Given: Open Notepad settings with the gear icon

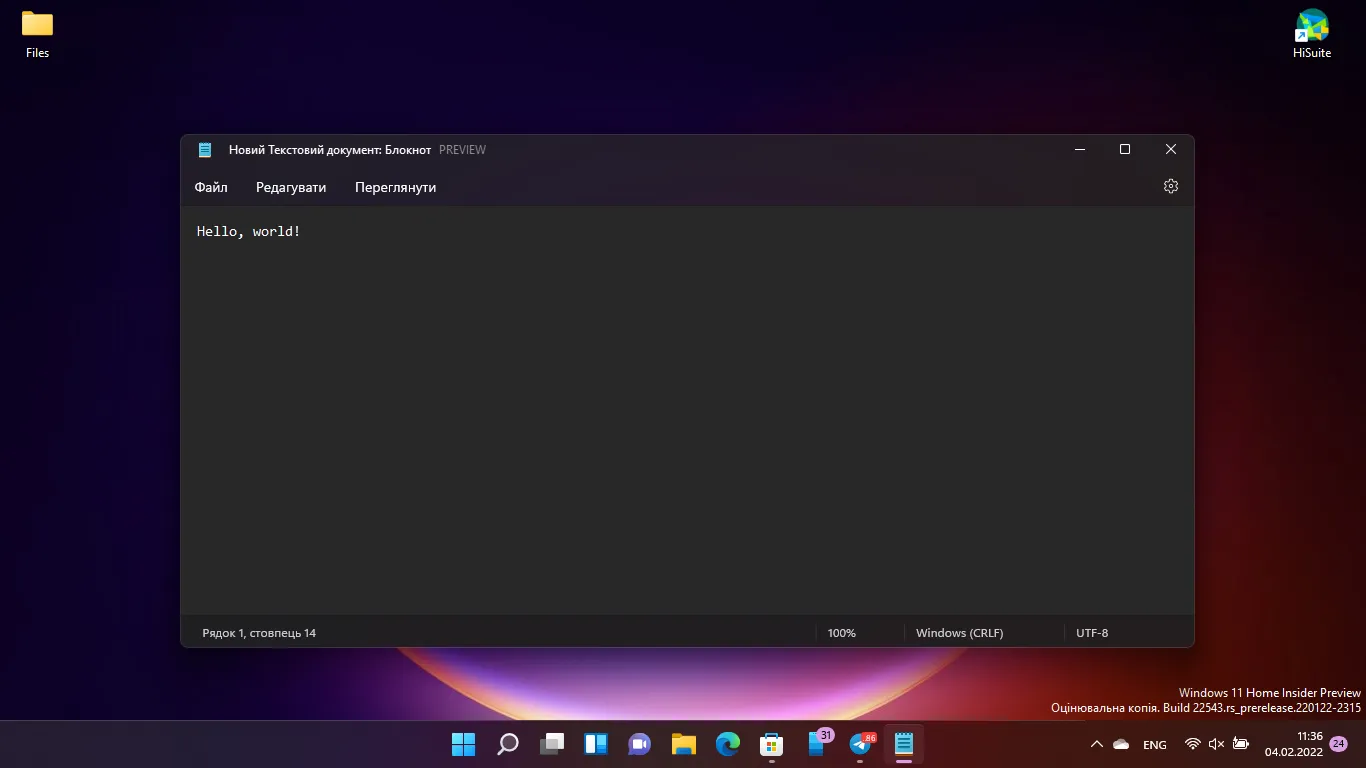Looking at the screenshot, I should pos(1170,186).
